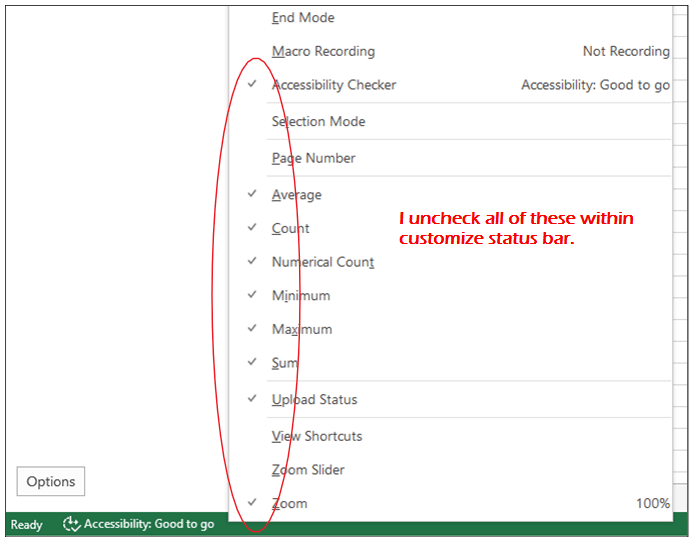Click the Options button
This screenshot has width=693, height=542.
click(x=51, y=481)
